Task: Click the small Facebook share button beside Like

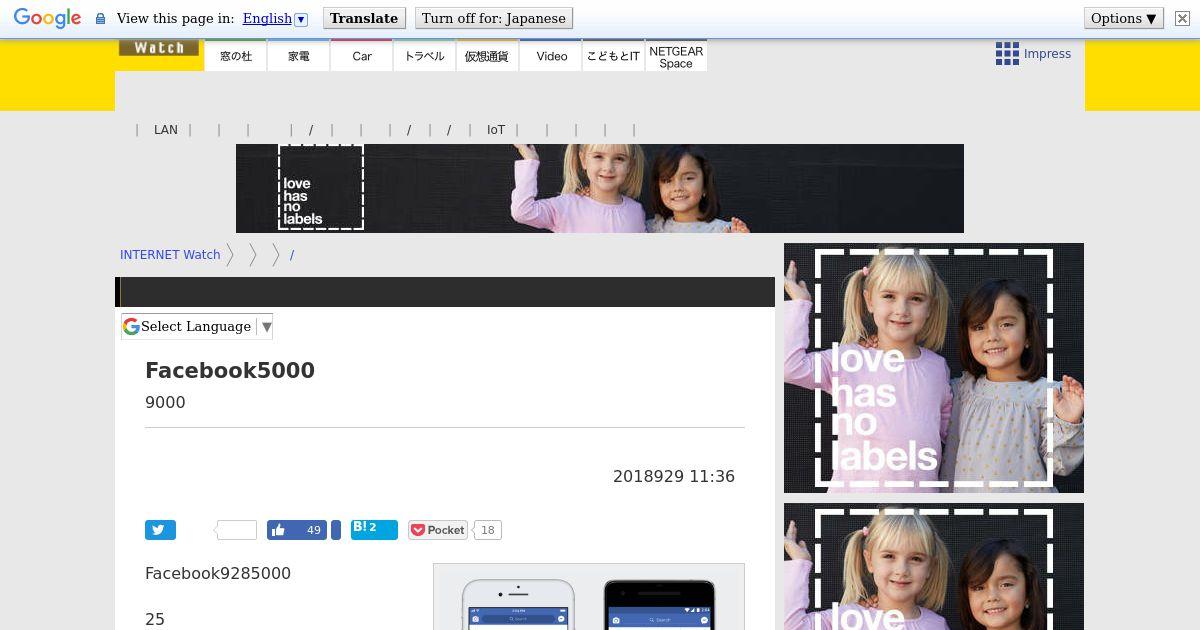Action: pyautogui.click(x=336, y=530)
